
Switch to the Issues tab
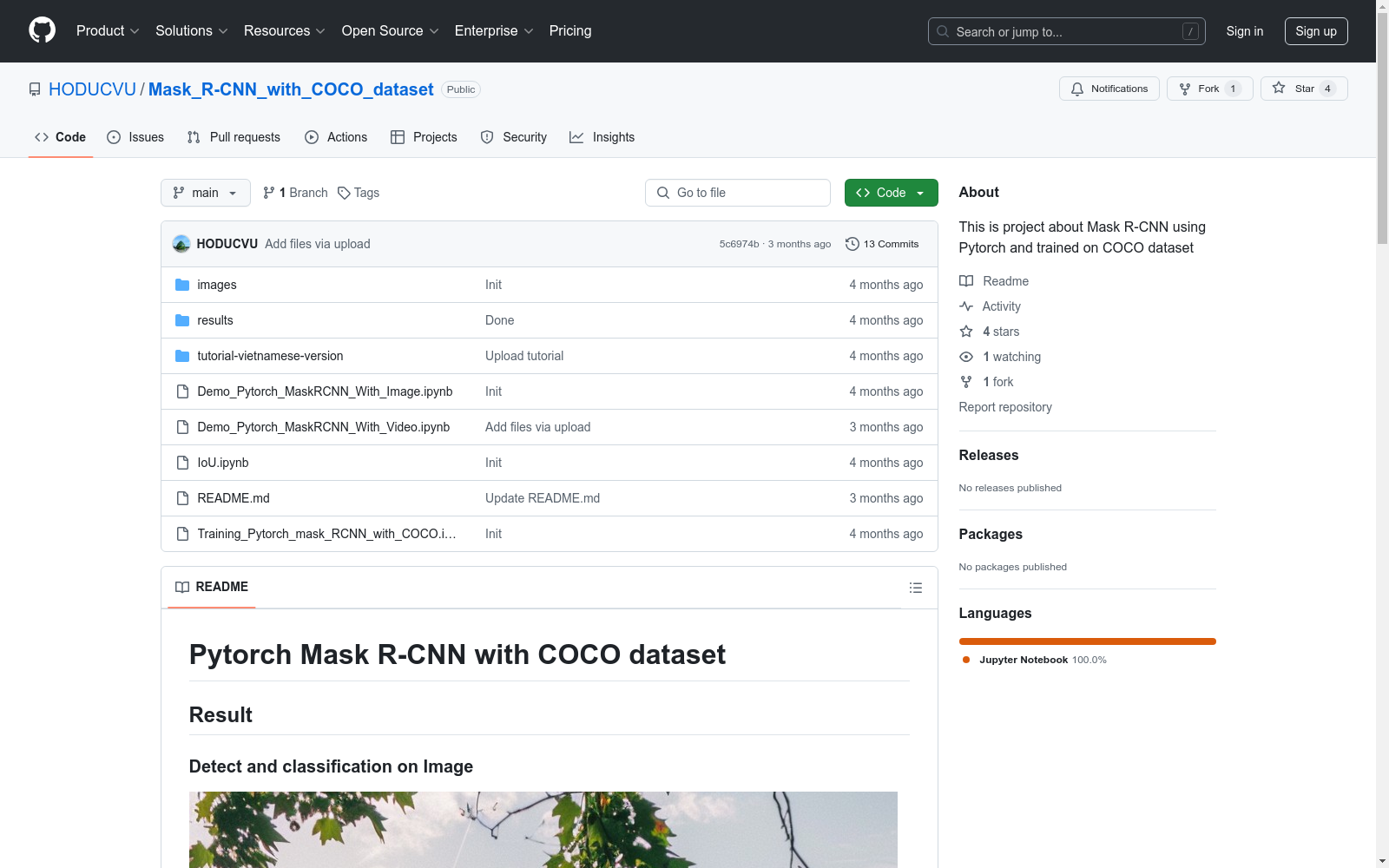point(135,137)
